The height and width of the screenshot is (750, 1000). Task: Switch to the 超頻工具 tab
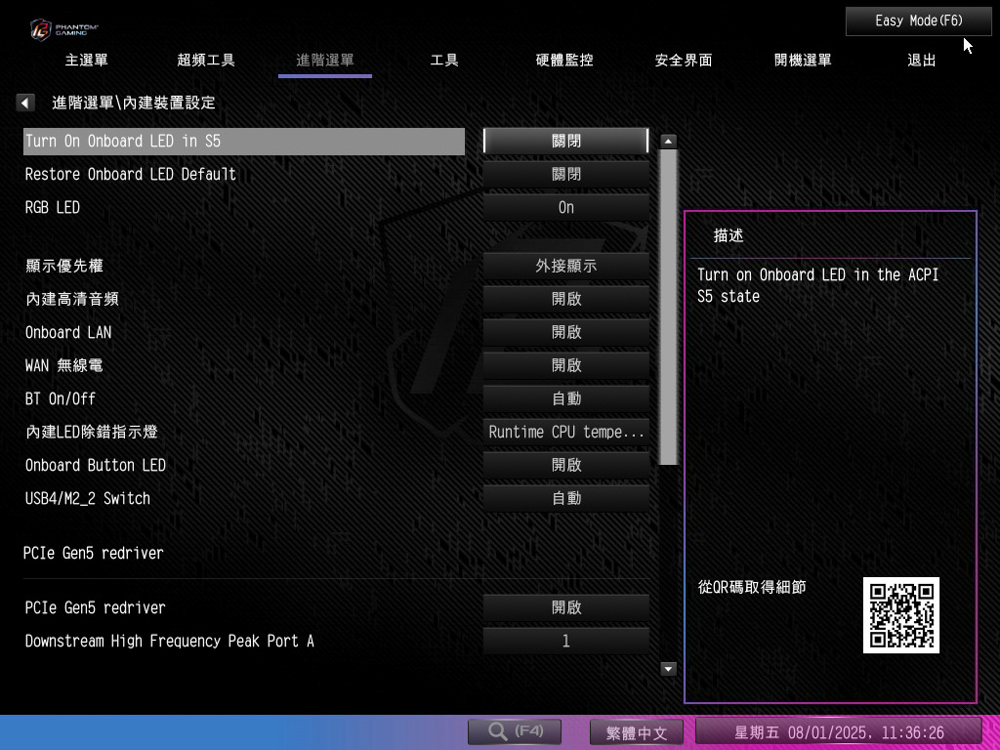[206, 60]
